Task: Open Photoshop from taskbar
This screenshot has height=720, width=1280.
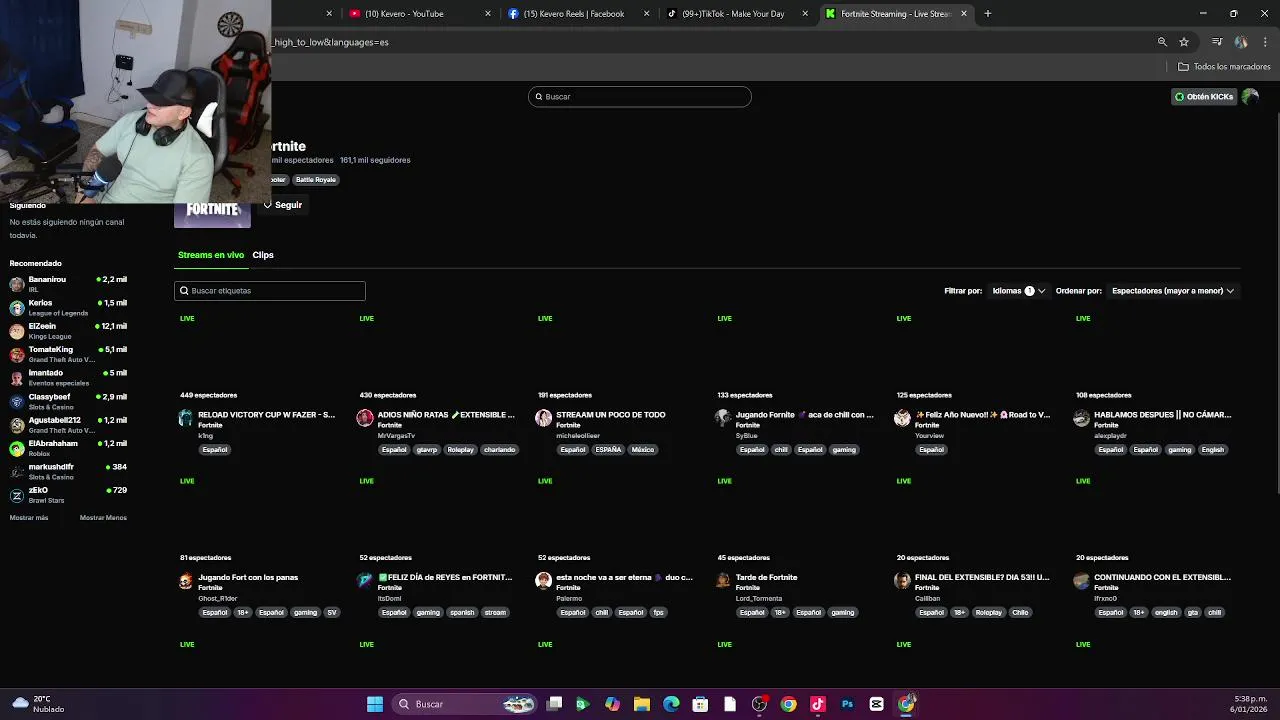Action: [847, 704]
